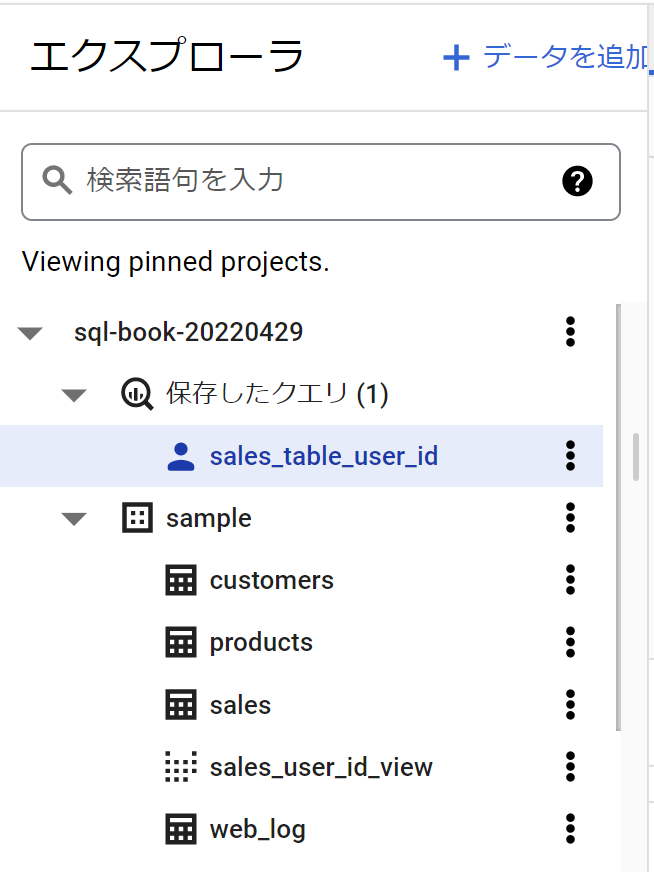Focus the 検索語句を入力 search field
Viewport: 654px width, 872px height.
click(x=321, y=182)
